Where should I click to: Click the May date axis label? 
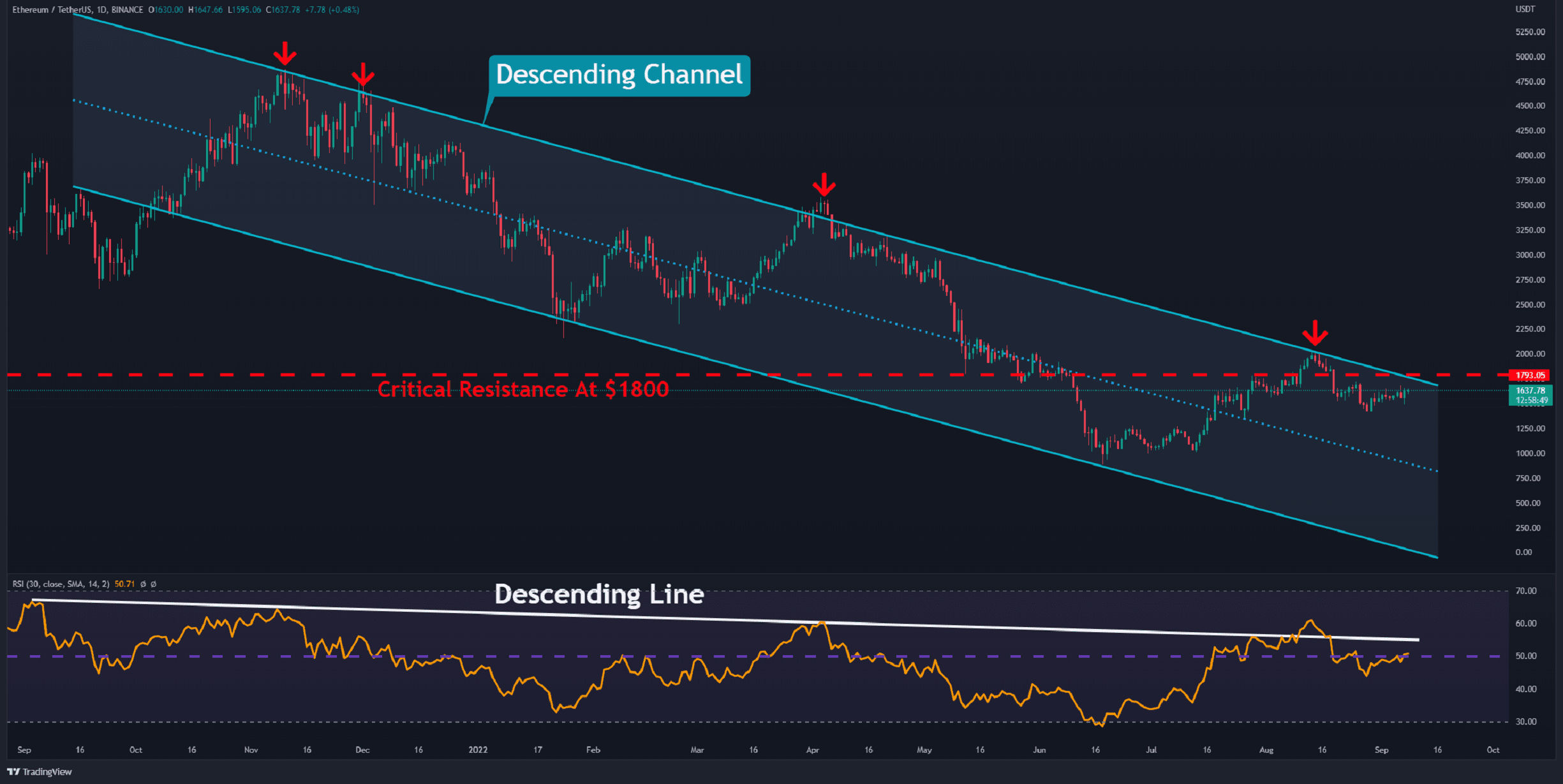[924, 750]
